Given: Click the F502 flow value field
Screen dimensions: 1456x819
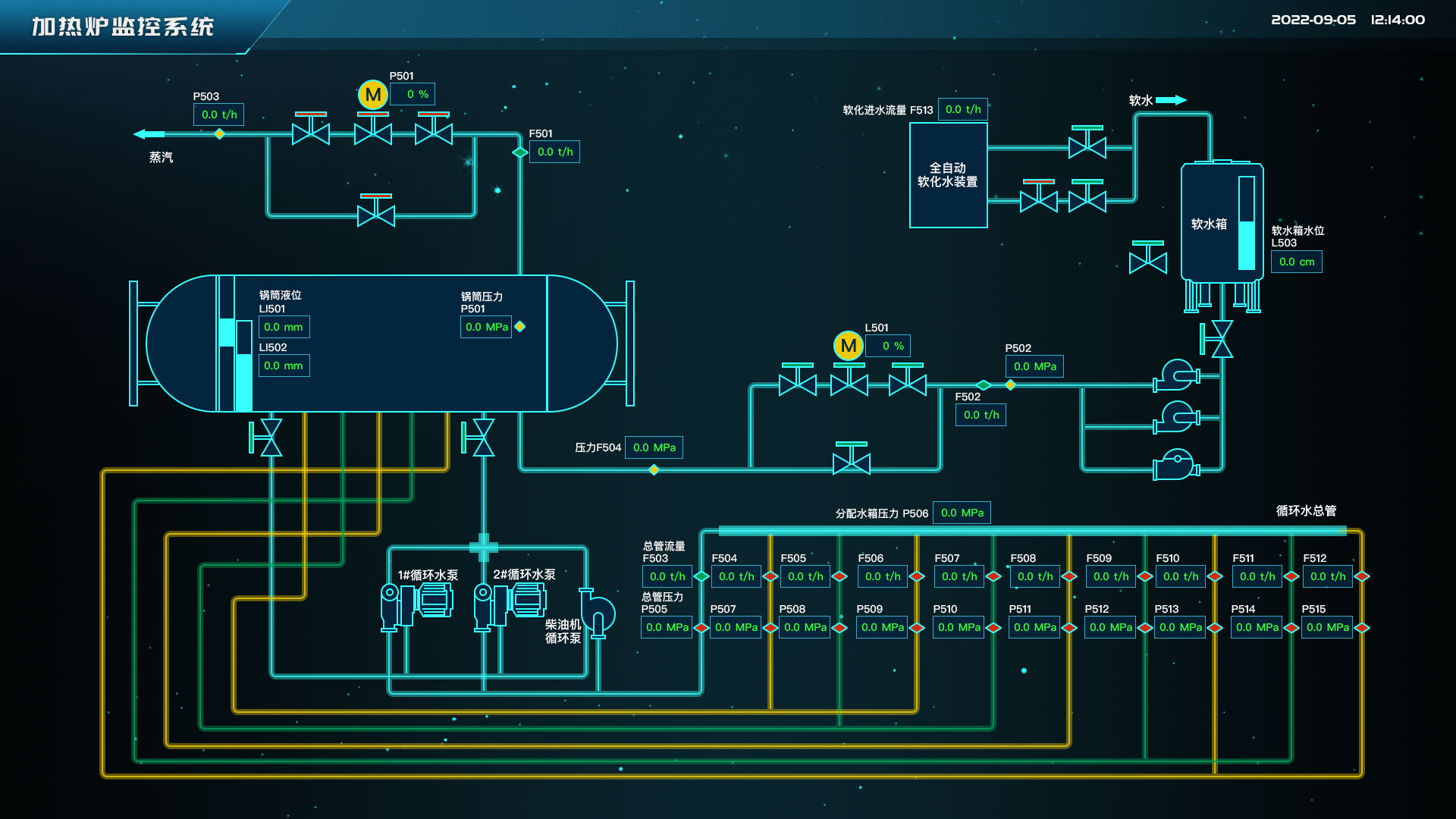Looking at the screenshot, I should [x=980, y=415].
